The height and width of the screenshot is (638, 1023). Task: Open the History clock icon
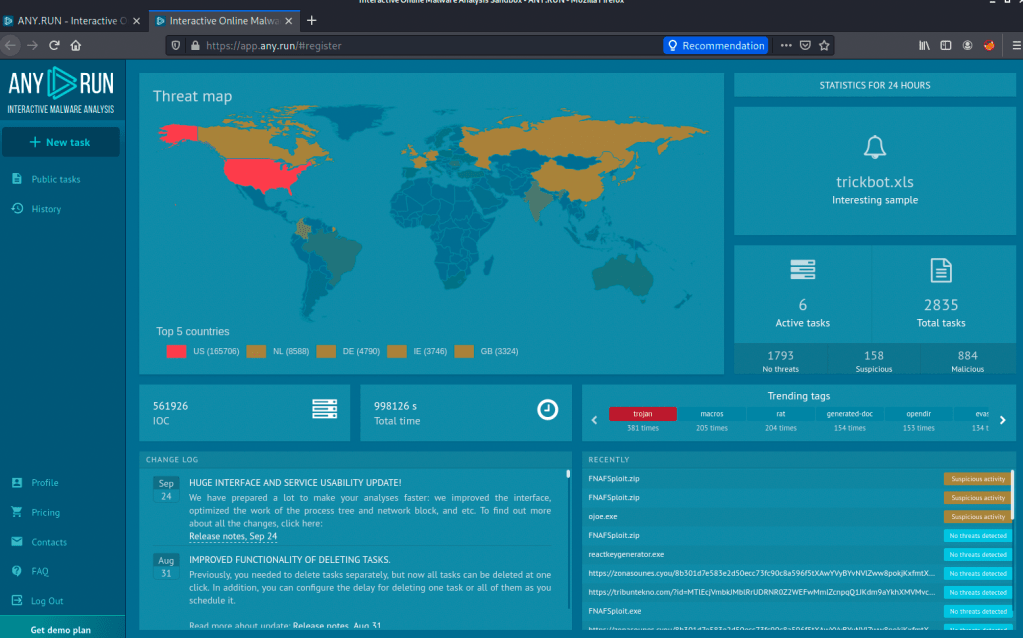(x=17, y=209)
